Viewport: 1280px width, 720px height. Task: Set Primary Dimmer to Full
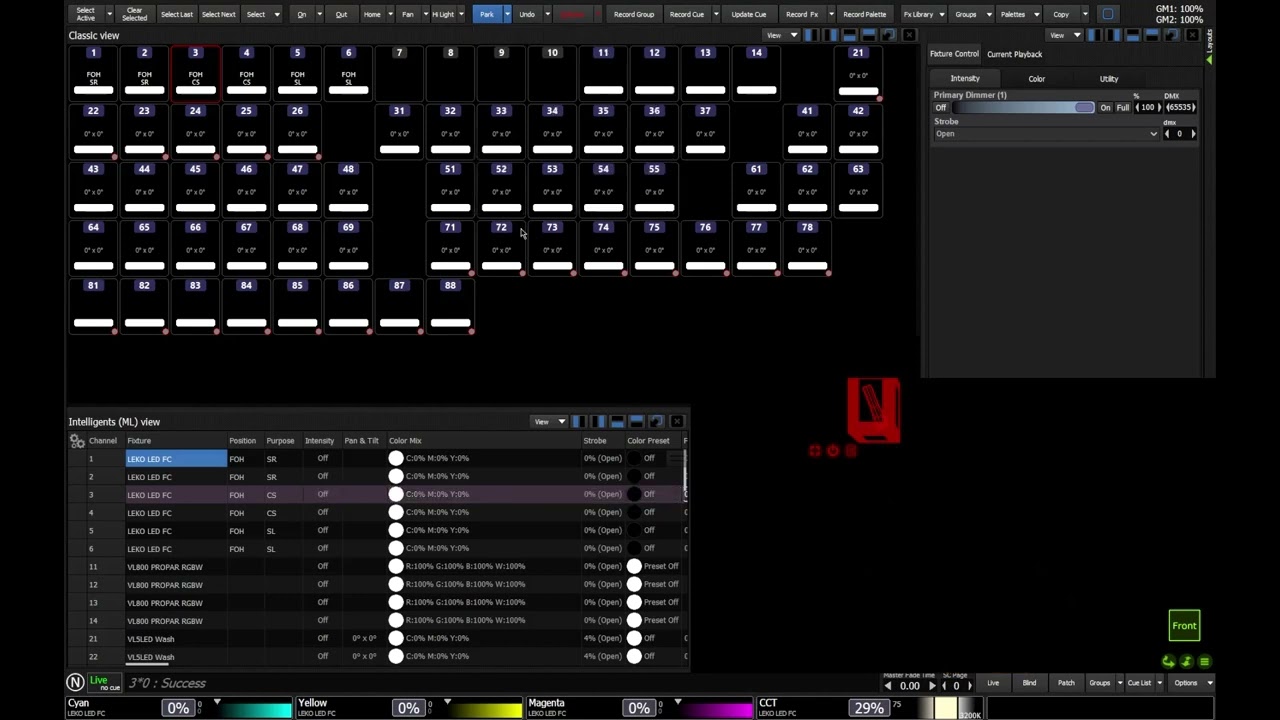click(x=1123, y=107)
